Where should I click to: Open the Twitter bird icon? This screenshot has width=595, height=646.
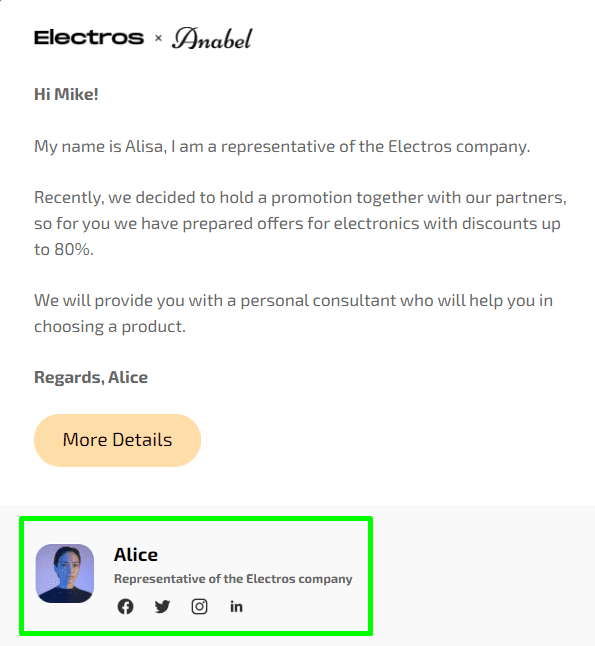coord(162,606)
